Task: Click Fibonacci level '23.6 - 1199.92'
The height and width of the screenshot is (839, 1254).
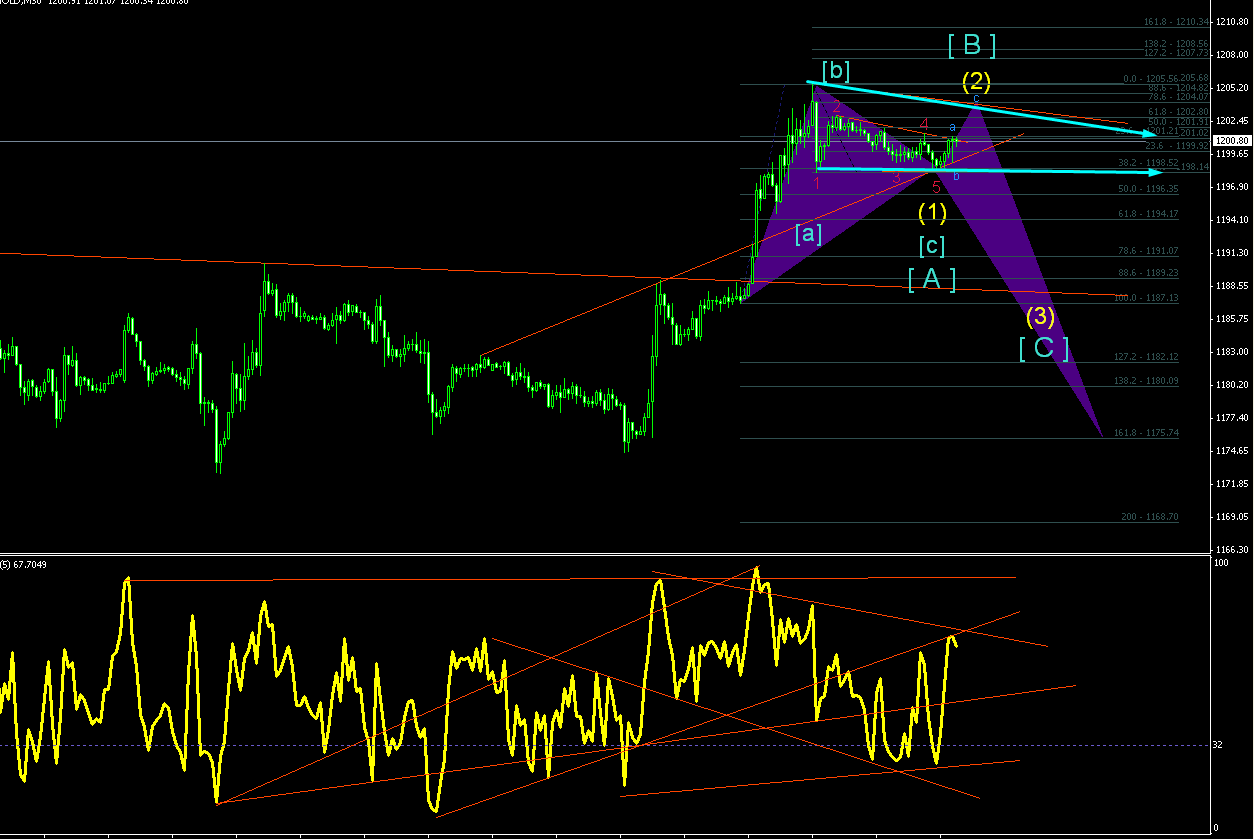Action: 1176,146
